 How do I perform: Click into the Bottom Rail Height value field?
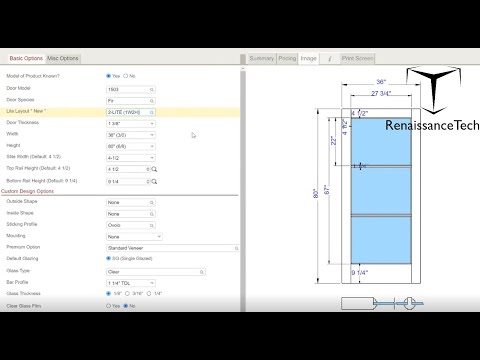pyautogui.click(x=126, y=182)
